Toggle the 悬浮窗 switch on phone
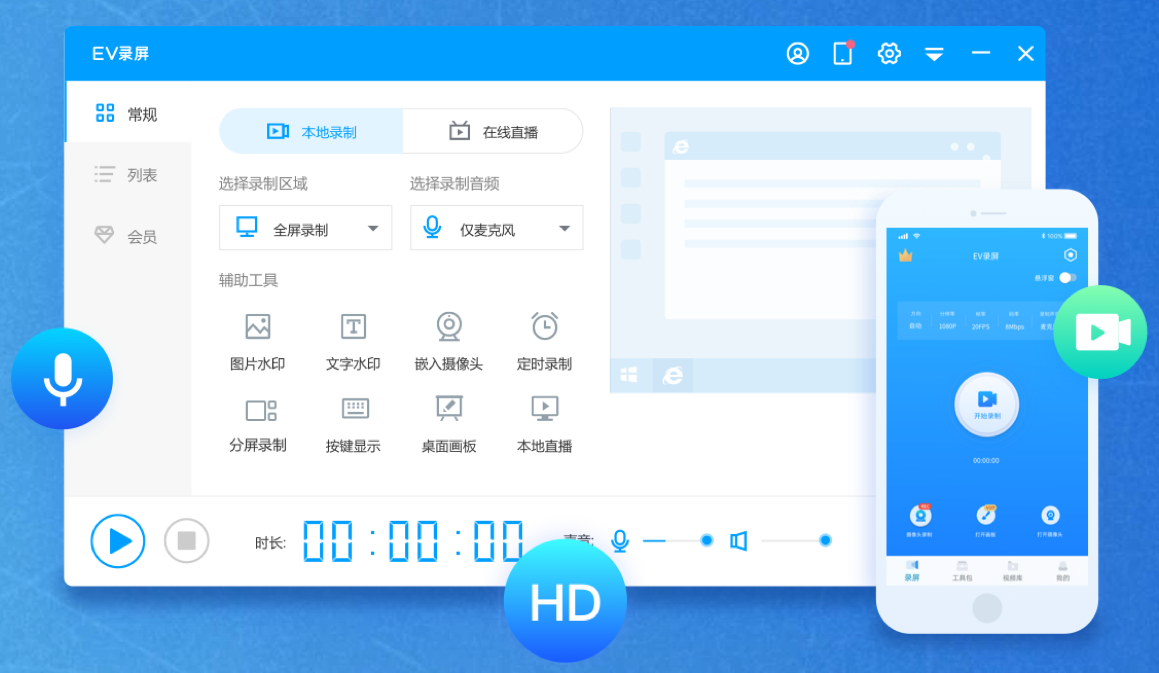The width and height of the screenshot is (1159, 673). pyautogui.click(x=1067, y=278)
